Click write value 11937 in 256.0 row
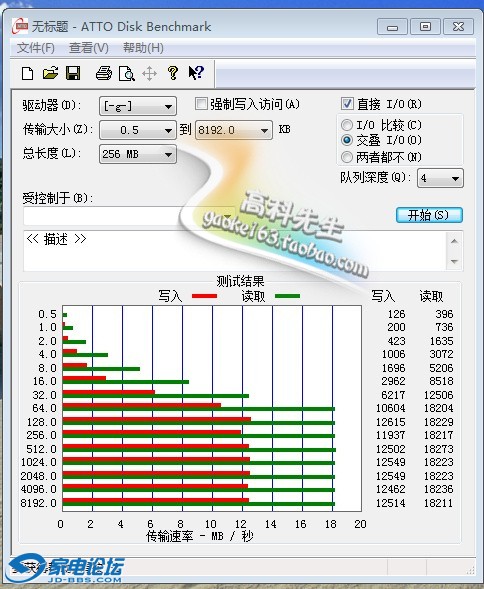Screen dimensions: 484x589 [391, 435]
